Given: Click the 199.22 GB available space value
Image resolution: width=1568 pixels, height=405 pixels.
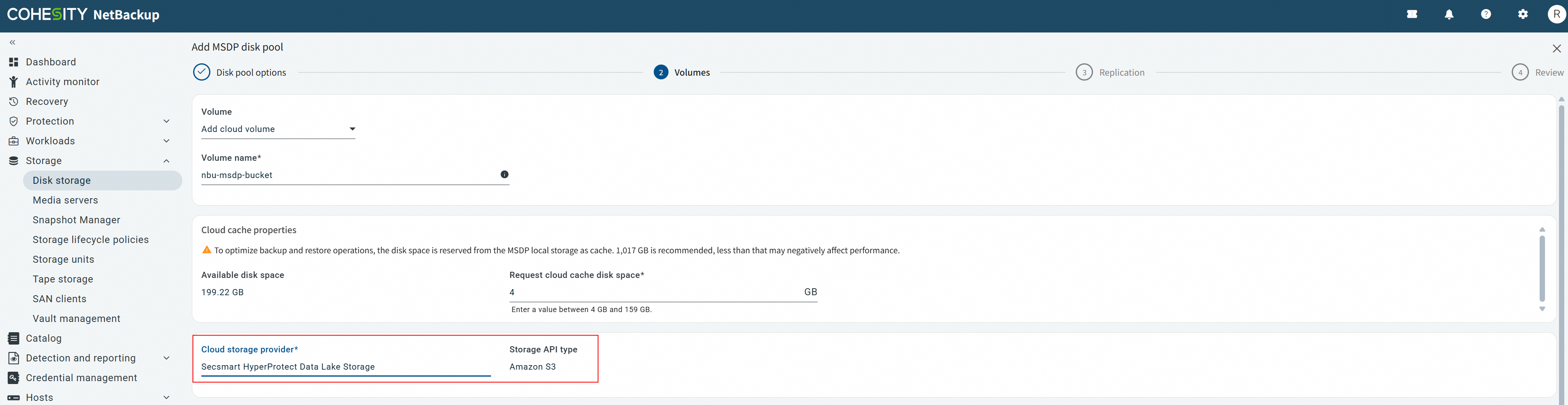Looking at the screenshot, I should click(x=222, y=292).
